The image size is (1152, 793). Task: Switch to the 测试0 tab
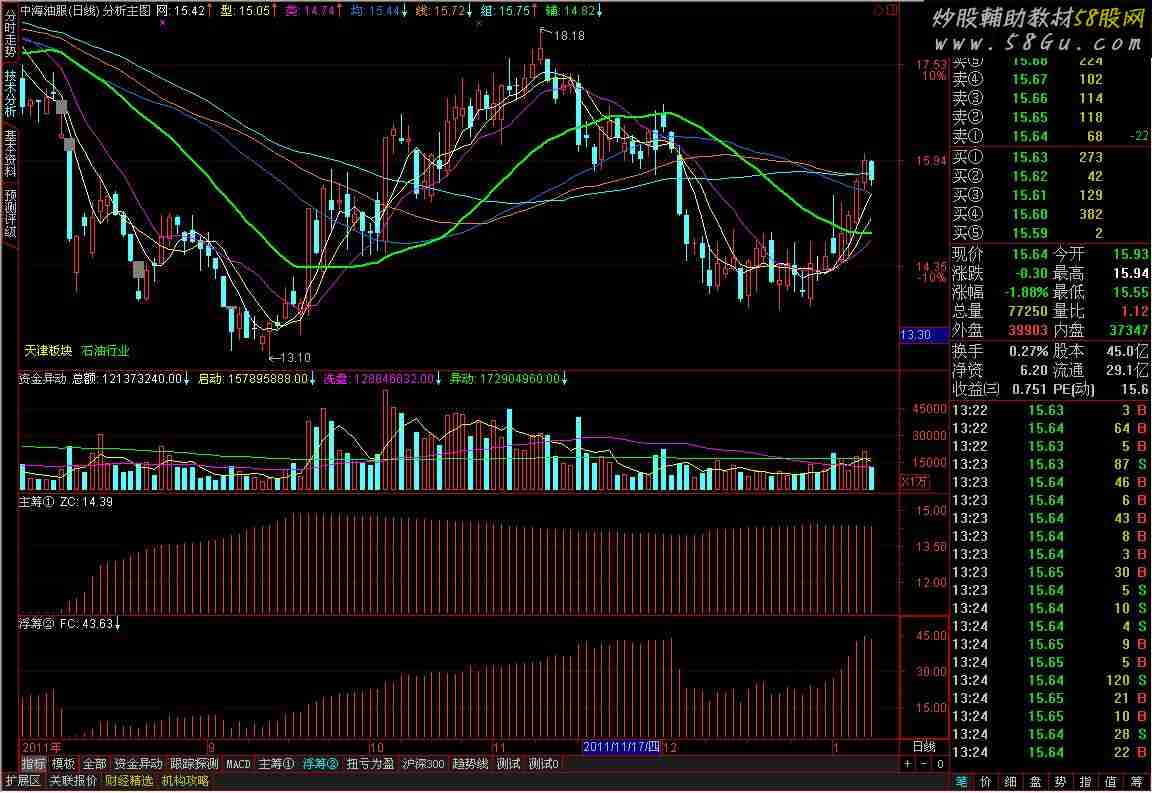click(x=544, y=764)
